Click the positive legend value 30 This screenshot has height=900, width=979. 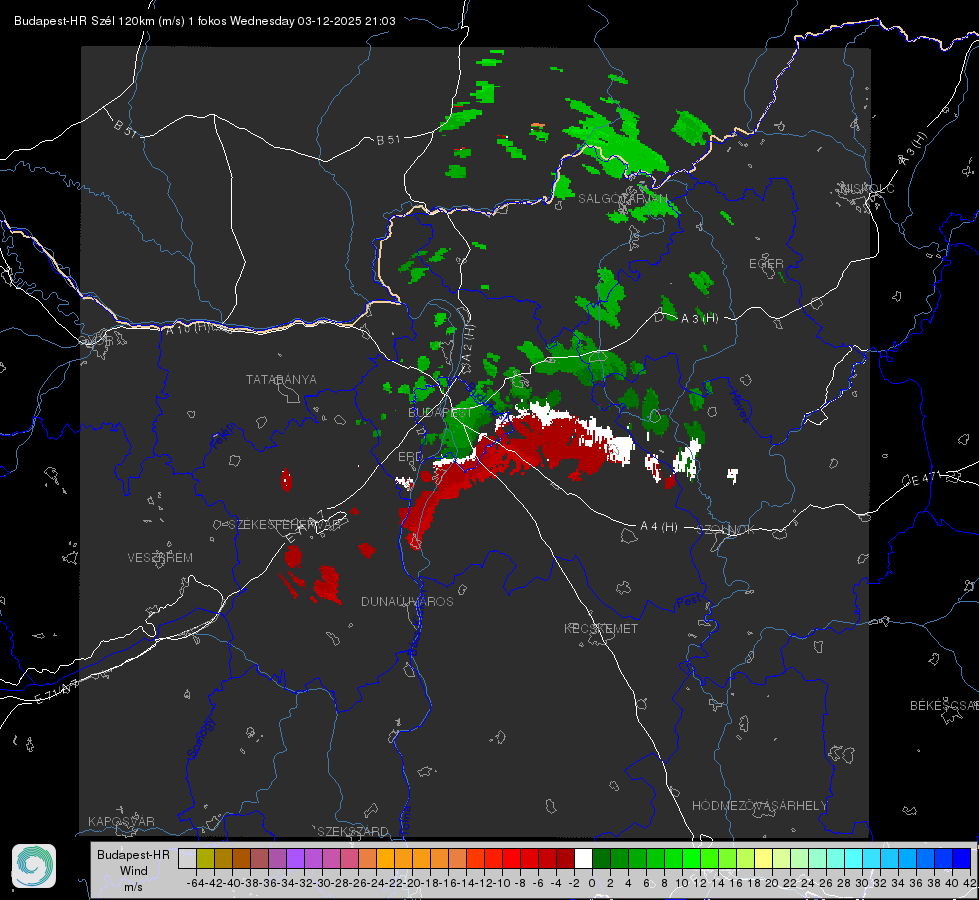[862, 883]
